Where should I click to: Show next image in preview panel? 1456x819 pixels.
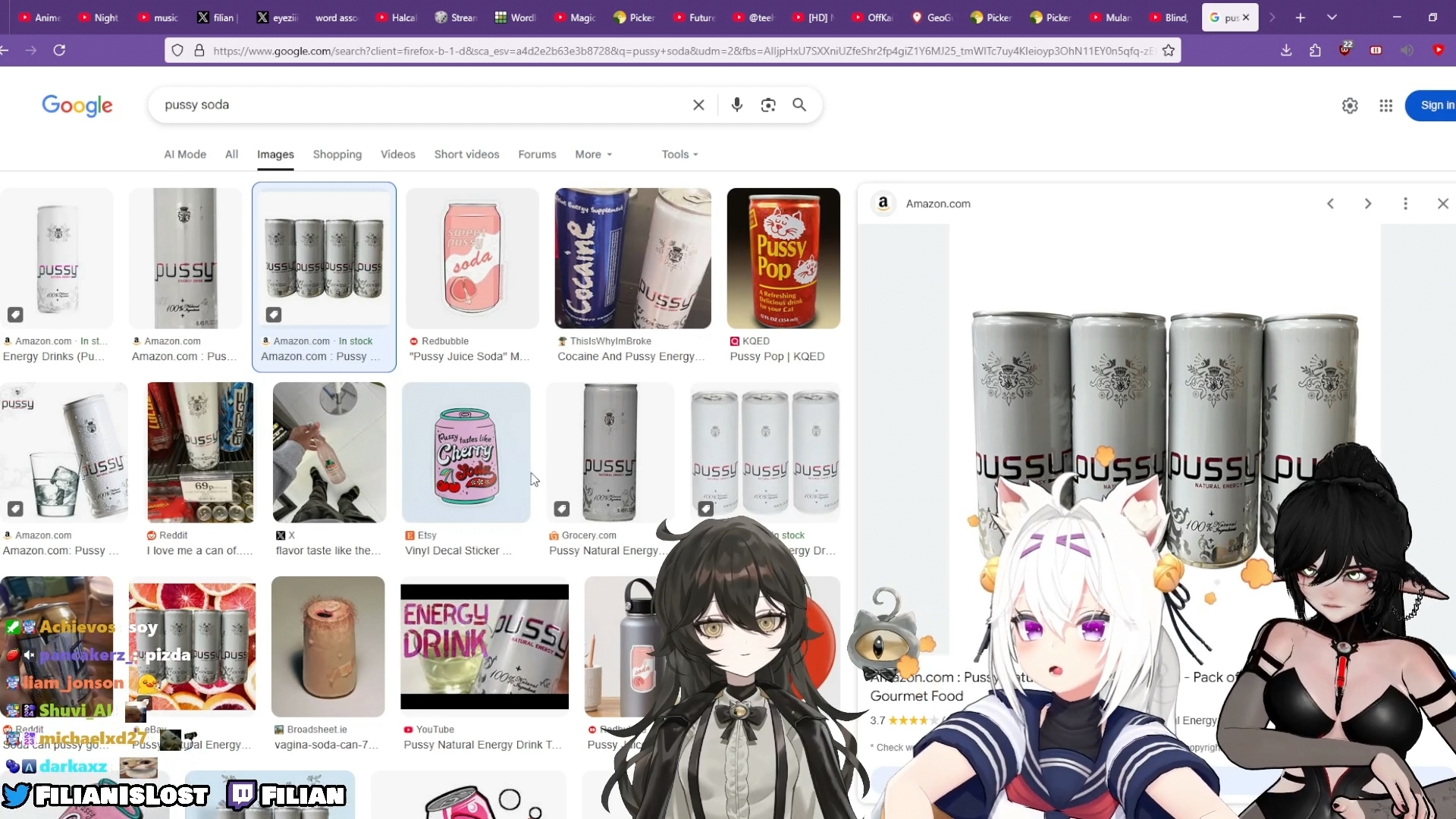click(1368, 203)
